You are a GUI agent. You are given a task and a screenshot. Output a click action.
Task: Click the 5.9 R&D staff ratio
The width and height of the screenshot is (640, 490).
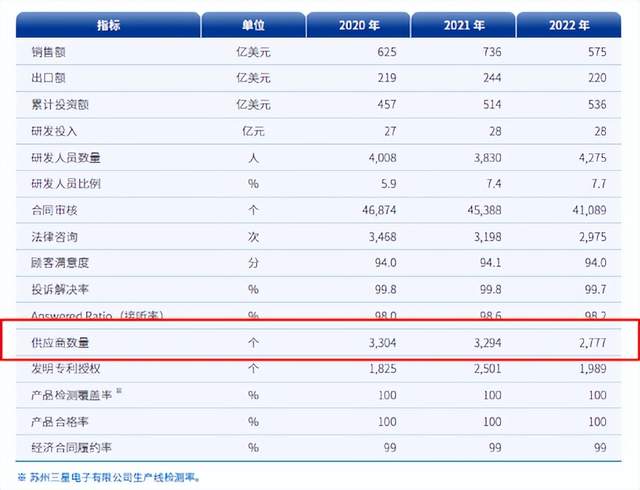click(x=388, y=184)
